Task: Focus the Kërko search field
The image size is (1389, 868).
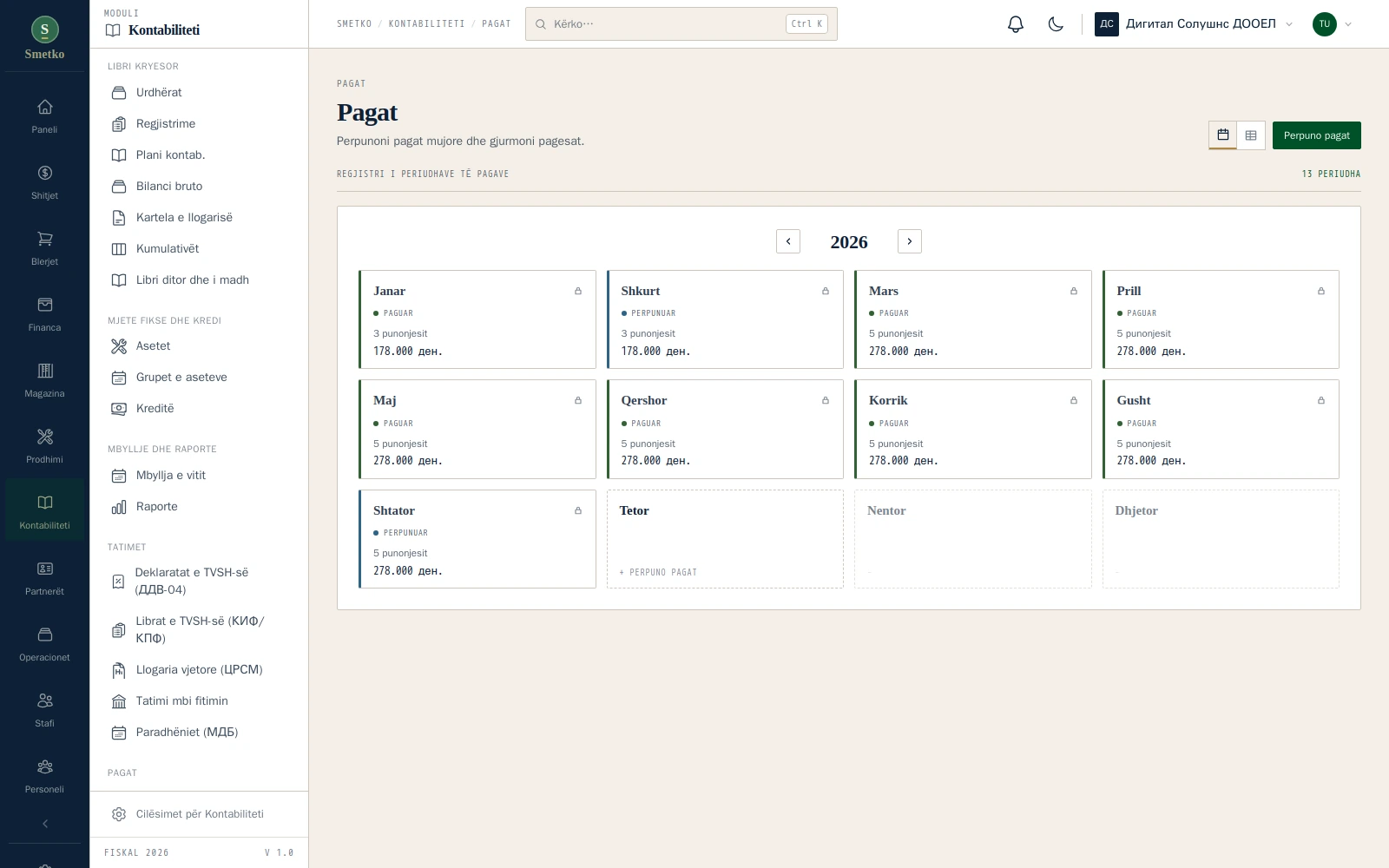Action: 681,24
